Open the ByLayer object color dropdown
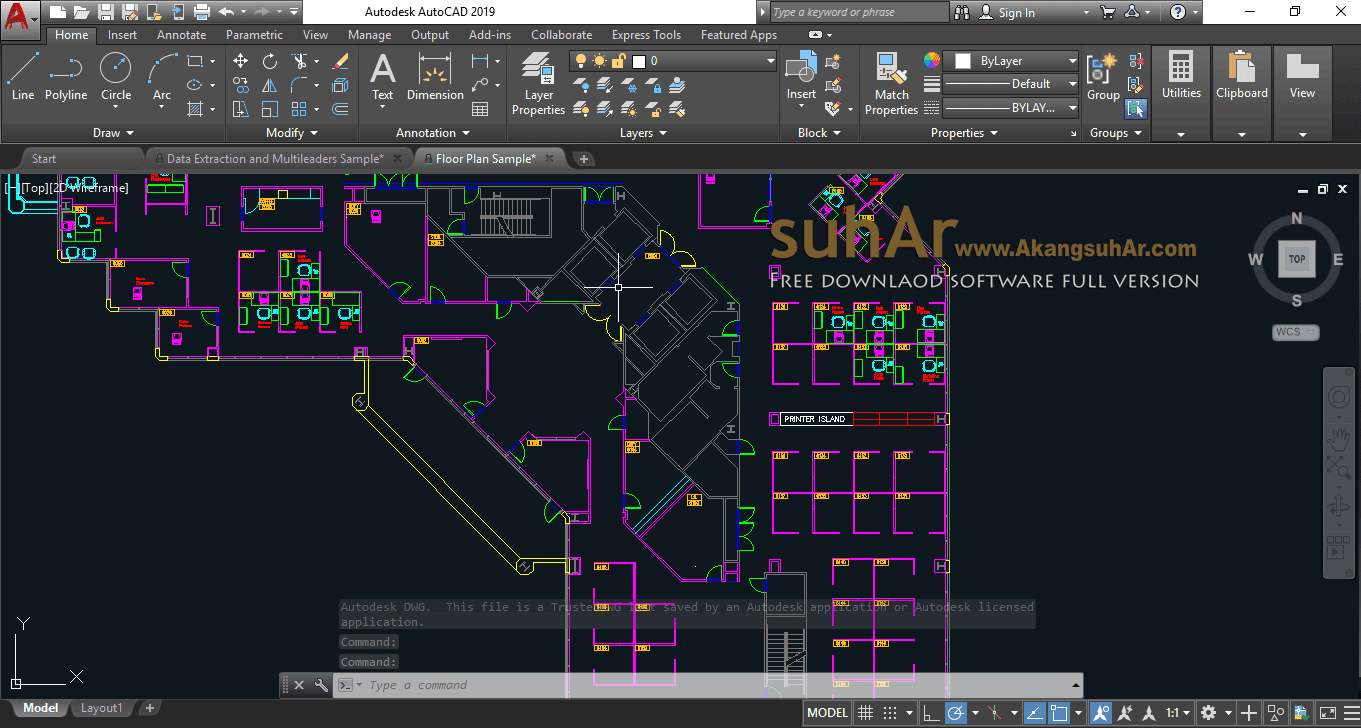 (x=1012, y=61)
